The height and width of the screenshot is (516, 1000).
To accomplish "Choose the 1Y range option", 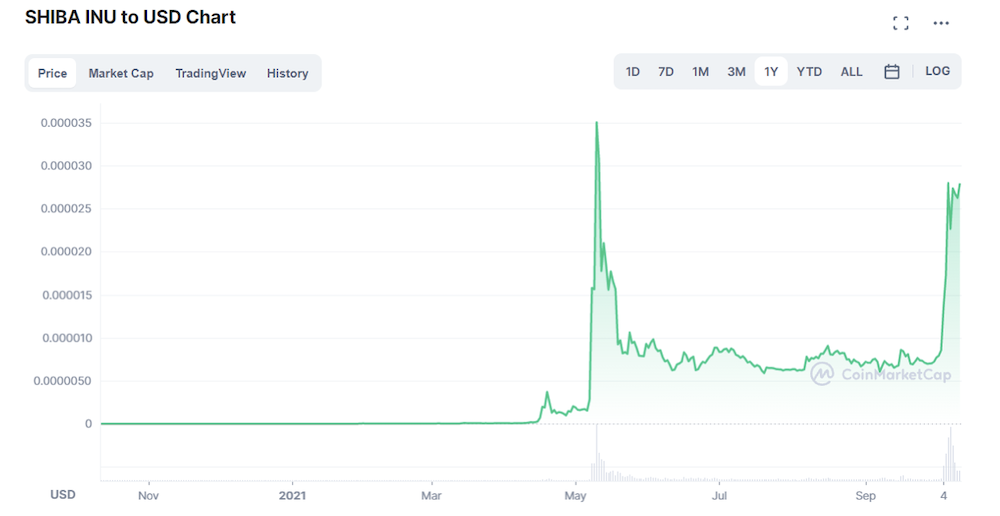I will tap(771, 71).
